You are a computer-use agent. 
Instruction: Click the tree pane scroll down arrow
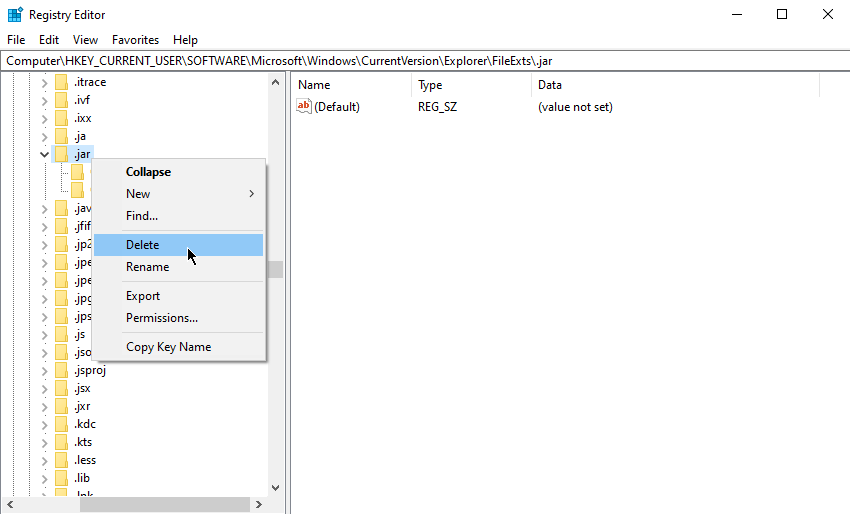coord(276,487)
